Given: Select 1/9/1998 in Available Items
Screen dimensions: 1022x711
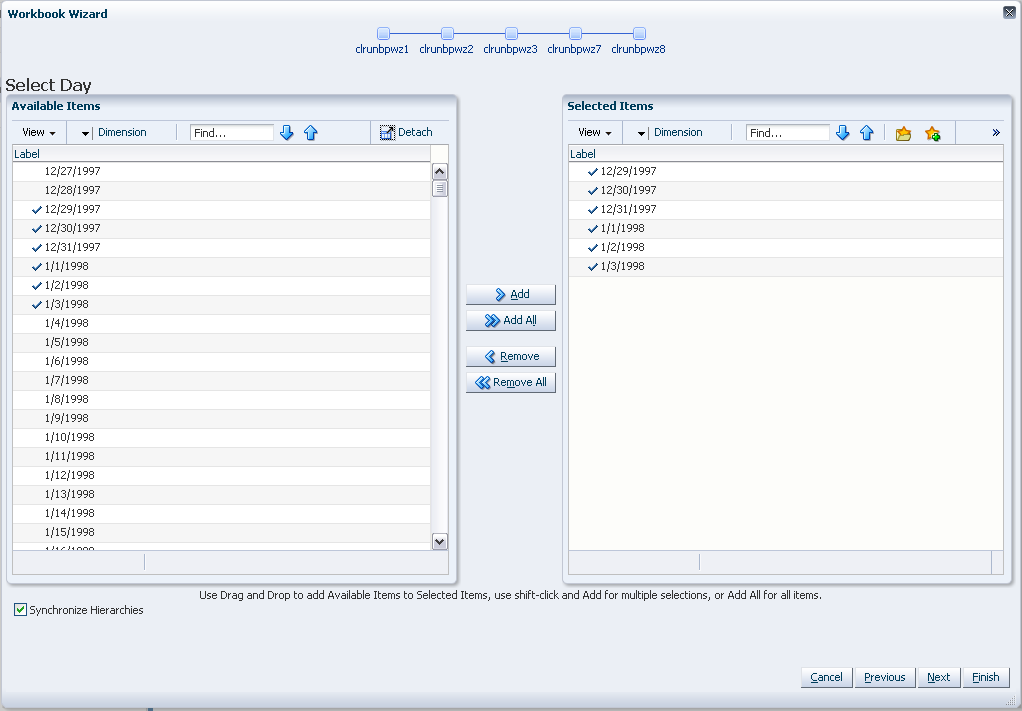Looking at the screenshot, I should [x=222, y=418].
